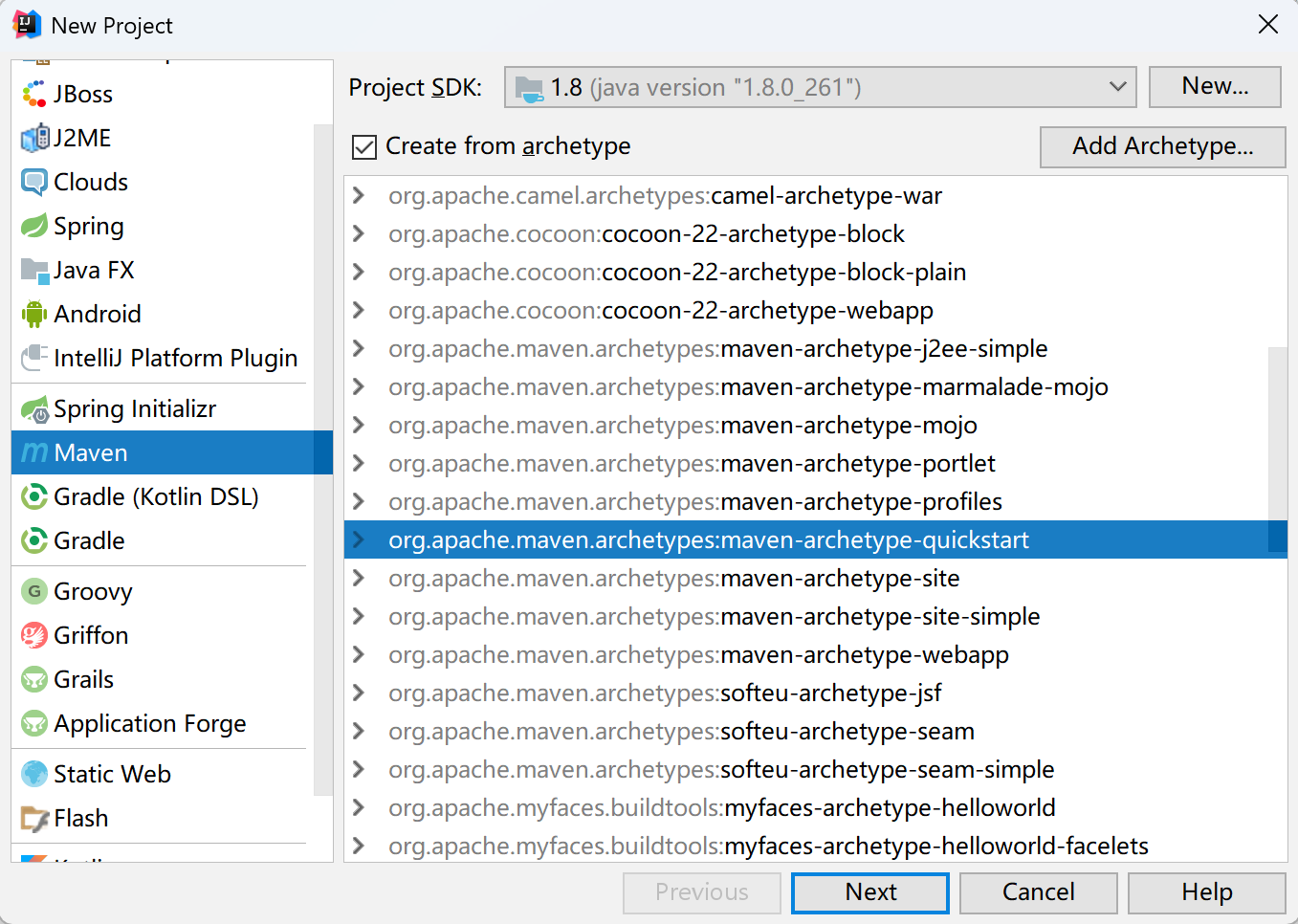Click the Gradle (Kotlin DSL) icon
The height and width of the screenshot is (924, 1298).
coord(34,496)
